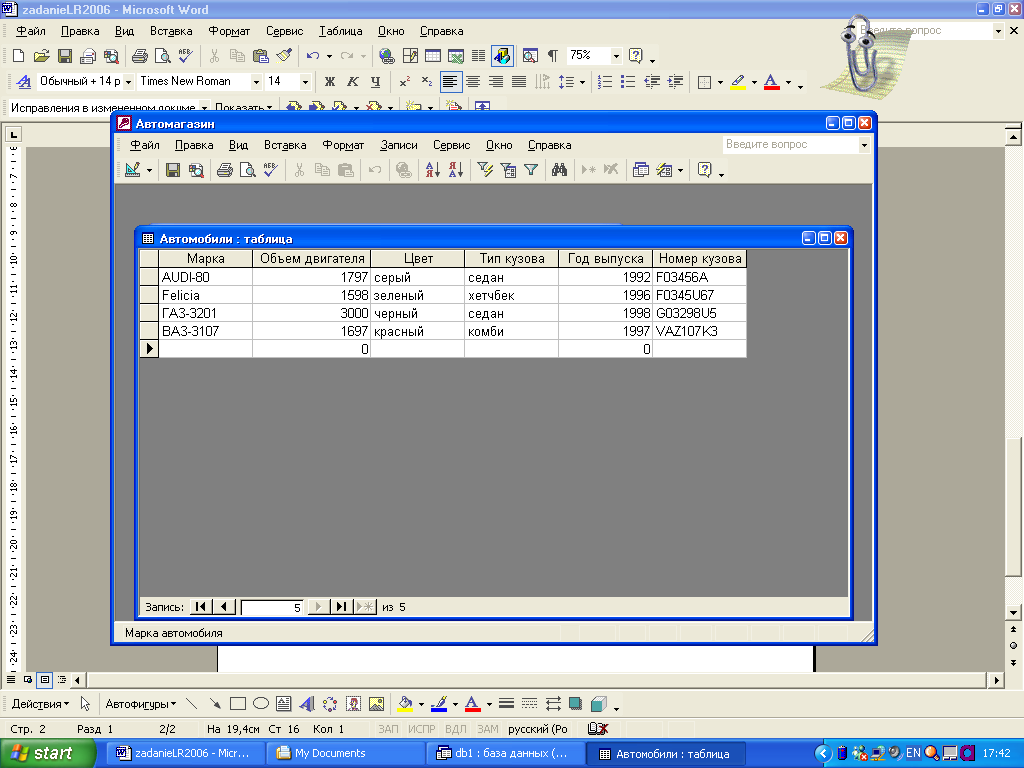Screen dimensions: 1024x768
Task: Switch to Design view icon in Access
Action: click(133, 170)
